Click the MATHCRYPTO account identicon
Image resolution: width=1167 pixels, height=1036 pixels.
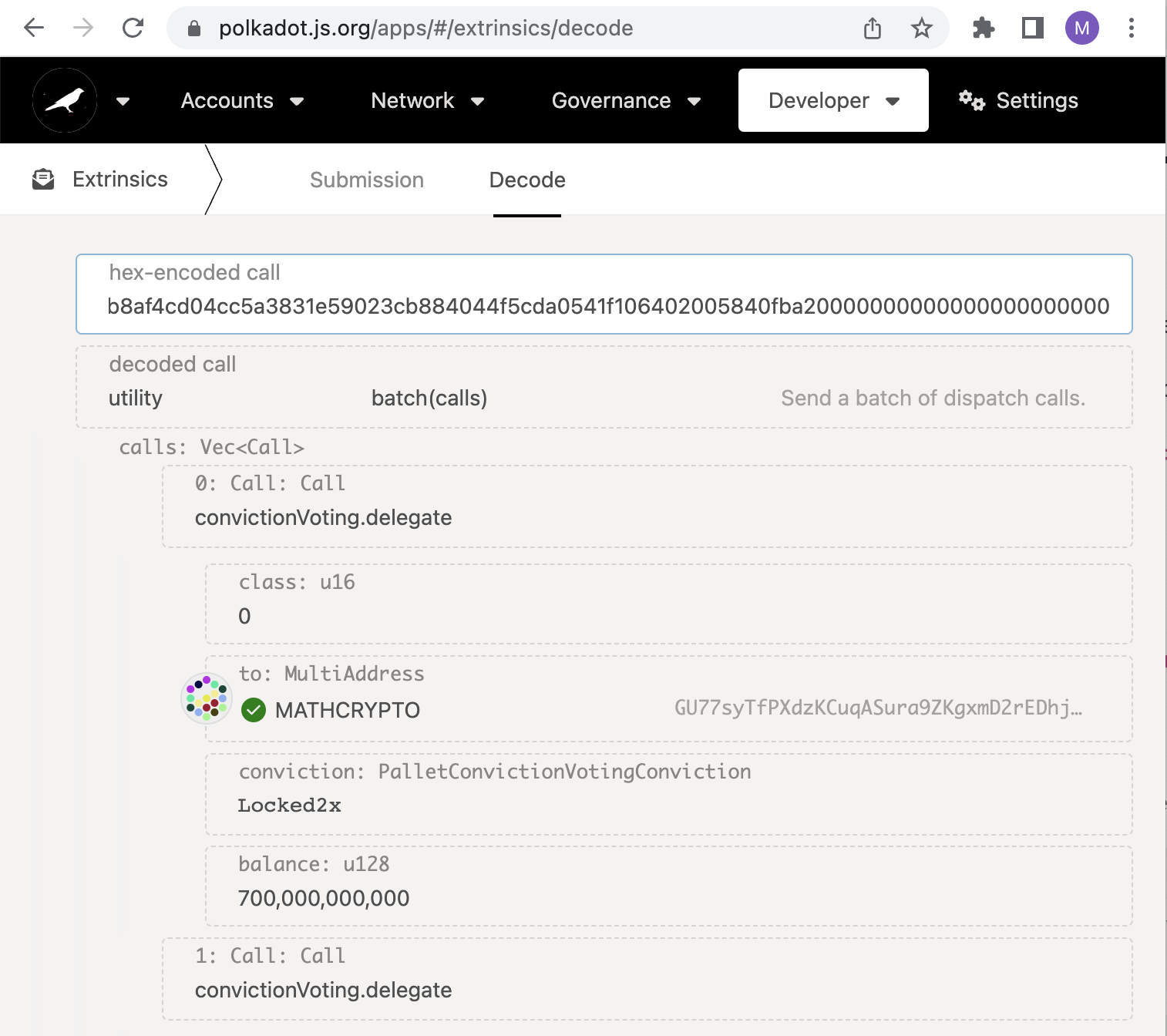tap(206, 698)
